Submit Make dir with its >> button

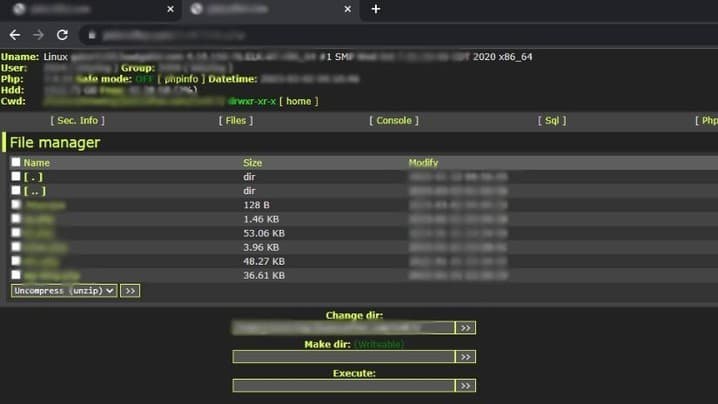coord(466,357)
